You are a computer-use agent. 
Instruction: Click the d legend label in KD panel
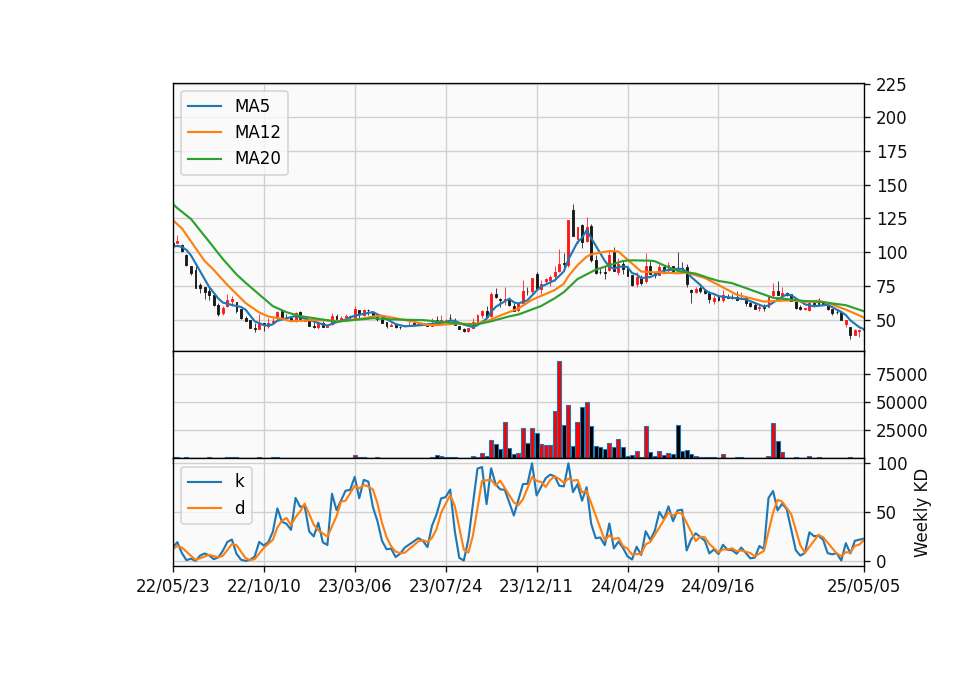click(x=239, y=508)
